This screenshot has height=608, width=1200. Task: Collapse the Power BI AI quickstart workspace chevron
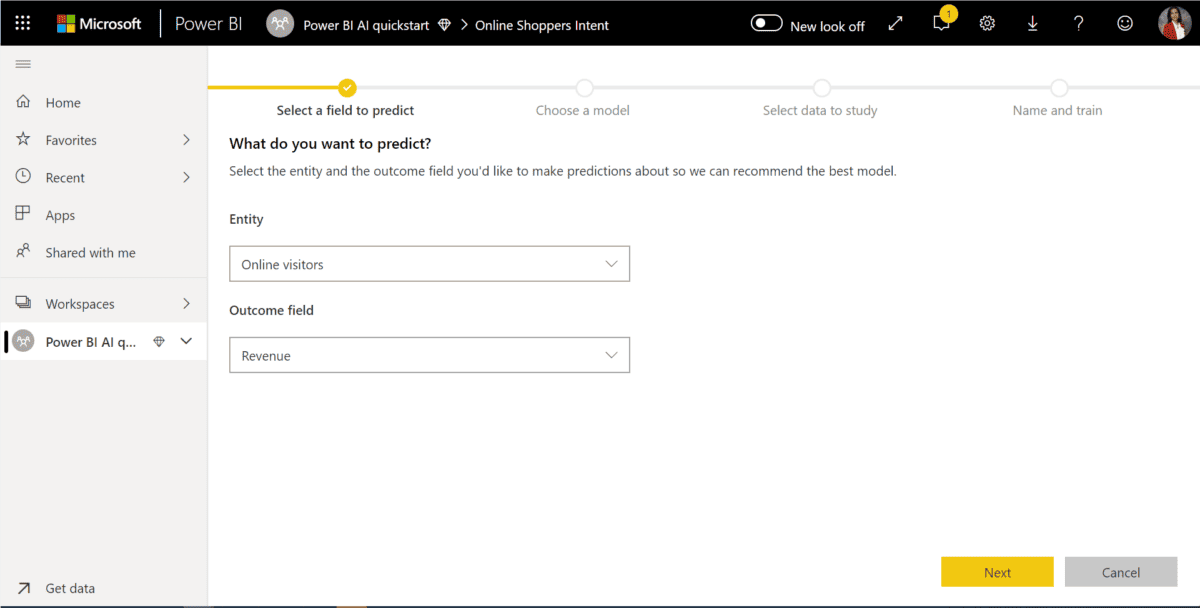187,340
